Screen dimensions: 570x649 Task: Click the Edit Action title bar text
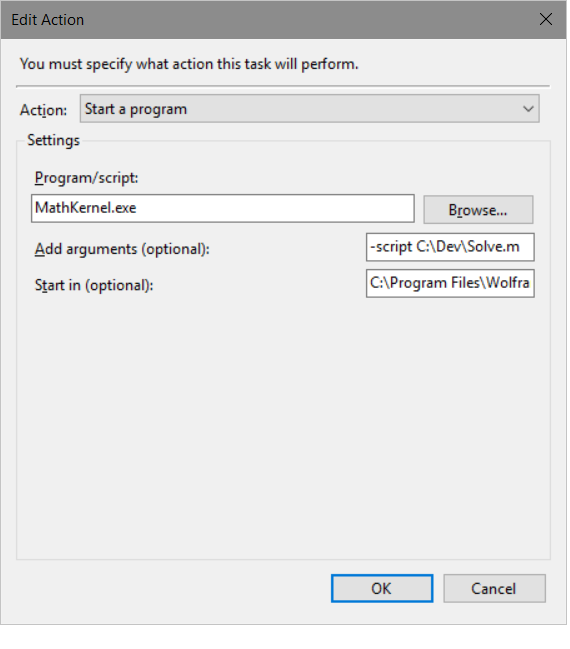tap(48, 20)
